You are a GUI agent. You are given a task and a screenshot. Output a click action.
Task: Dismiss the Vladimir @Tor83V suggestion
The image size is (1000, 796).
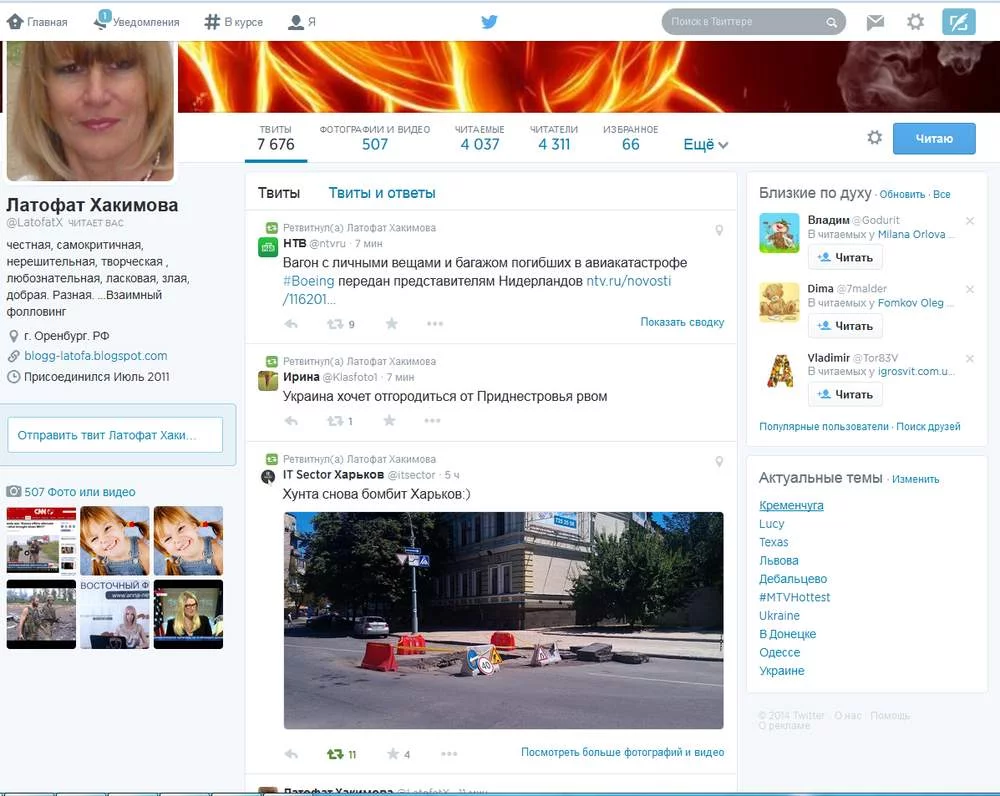969,358
